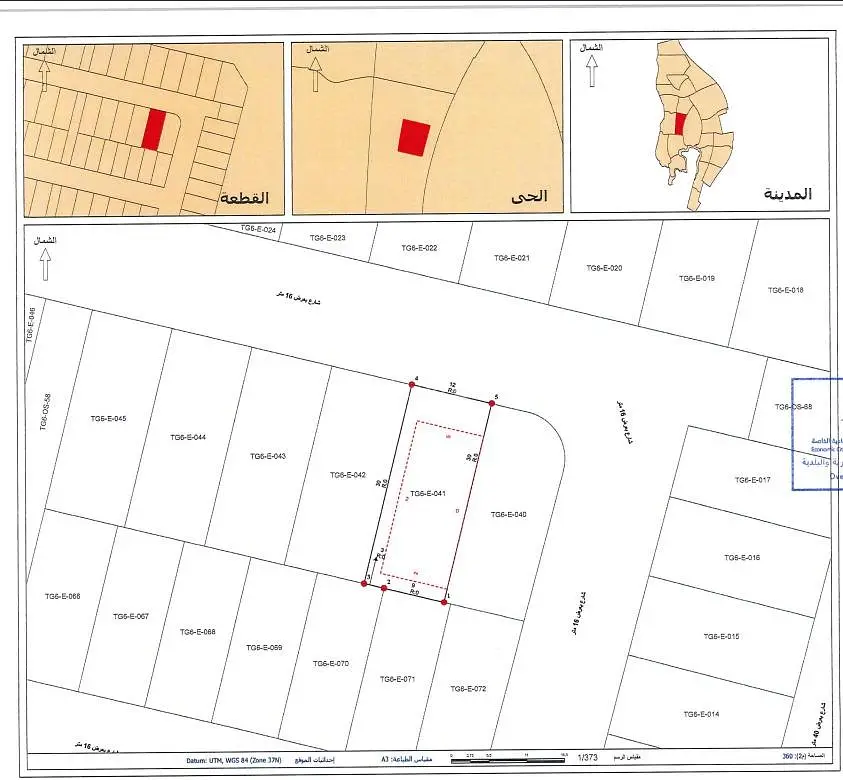This screenshot has width=843, height=780.
Task: Select red corner marker number 1
Action: pos(445,602)
